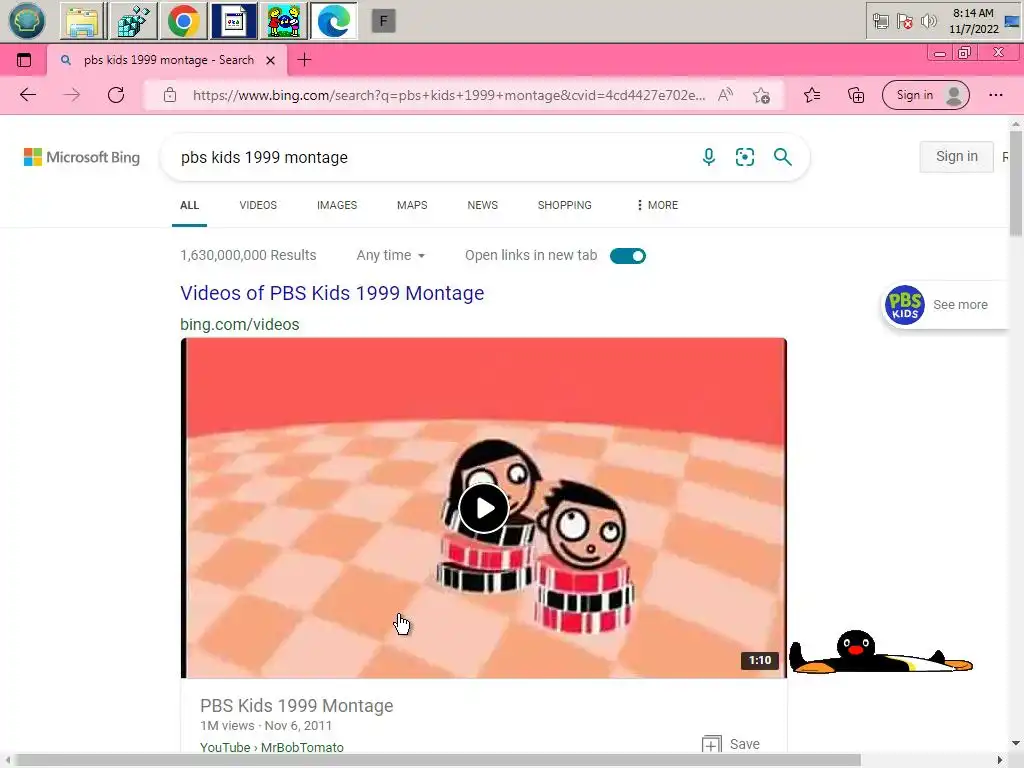The width and height of the screenshot is (1024, 768).
Task: Open the gray F icon on taskbar
Action: tap(383, 22)
